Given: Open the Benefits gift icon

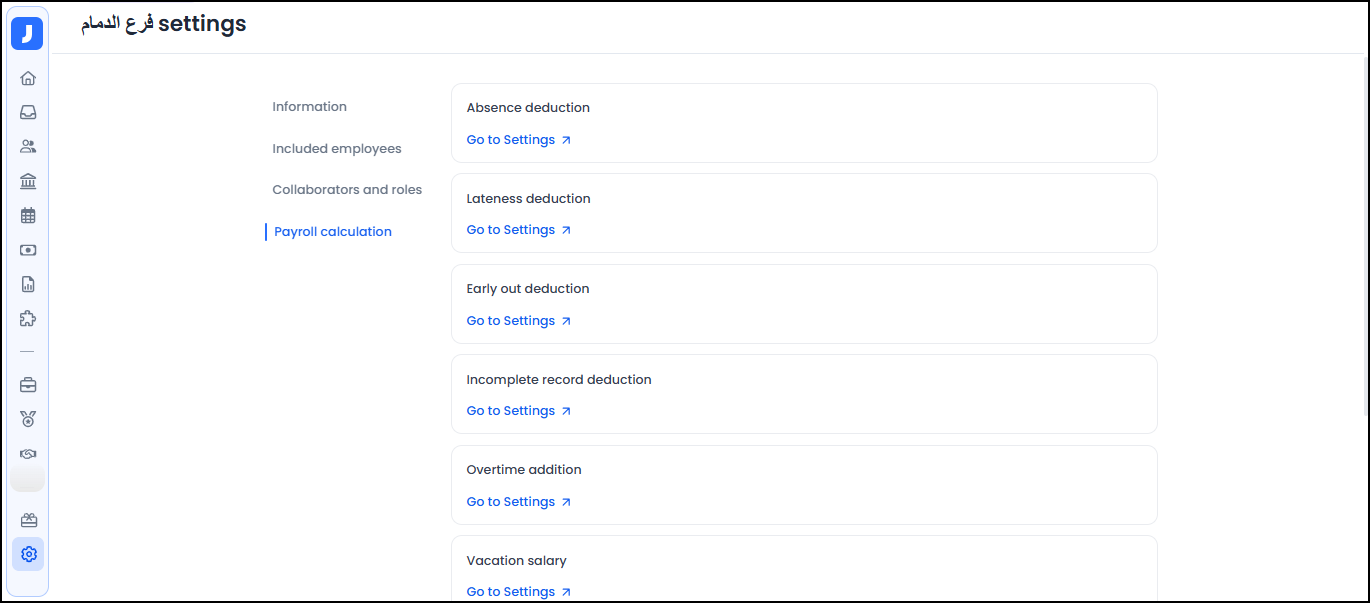Looking at the screenshot, I should point(27,519).
